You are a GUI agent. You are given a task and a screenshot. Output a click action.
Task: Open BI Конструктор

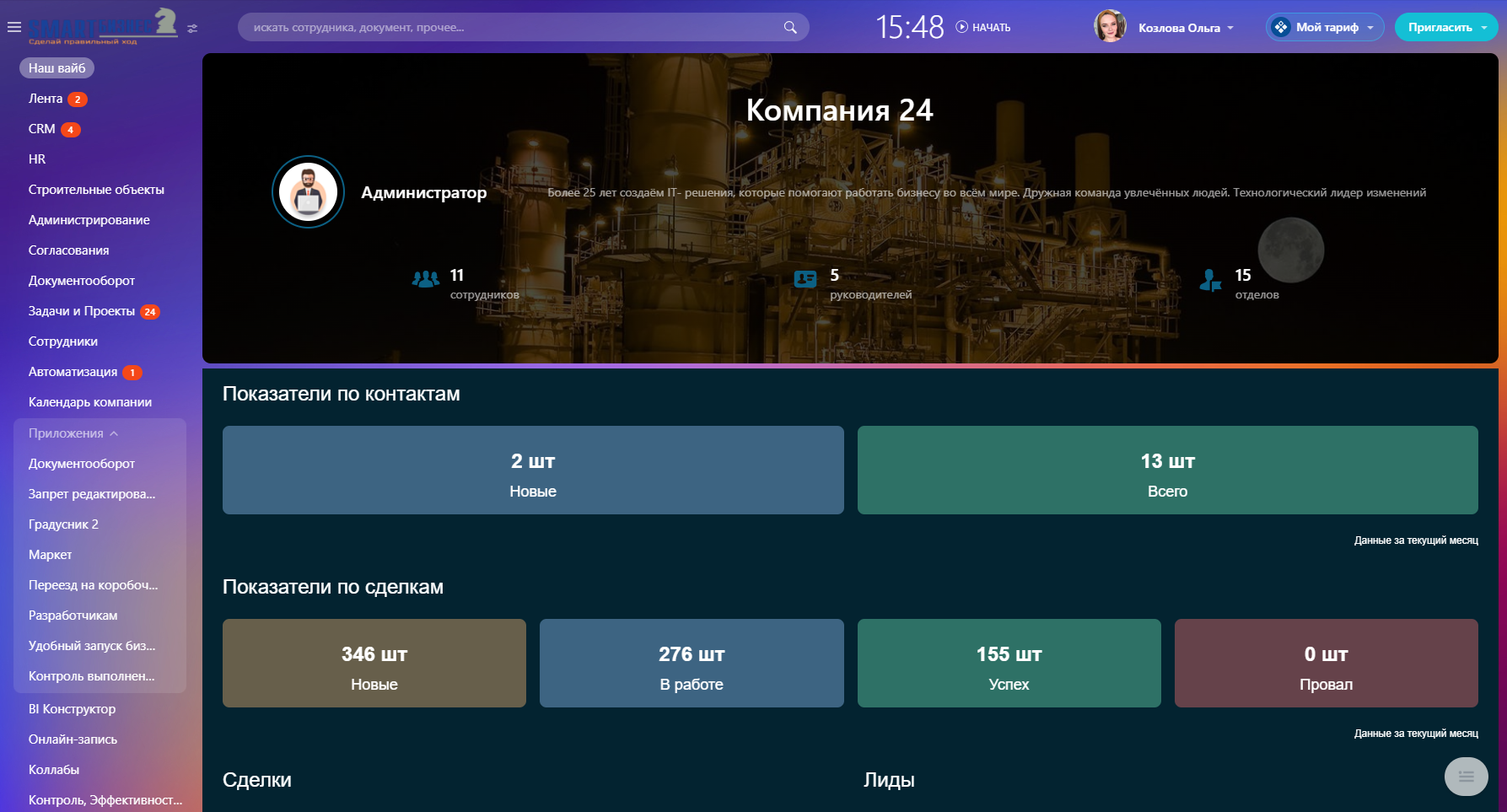(x=73, y=709)
